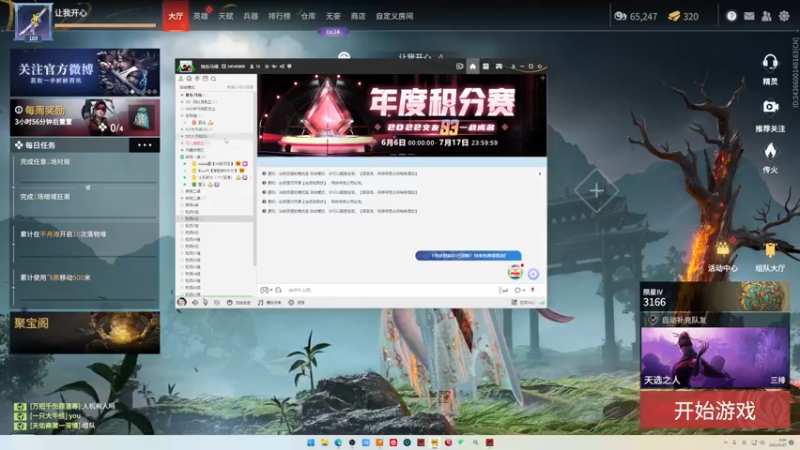This screenshot has height=450, width=800.
Task: Click search icon above channel list
Action: [213, 79]
